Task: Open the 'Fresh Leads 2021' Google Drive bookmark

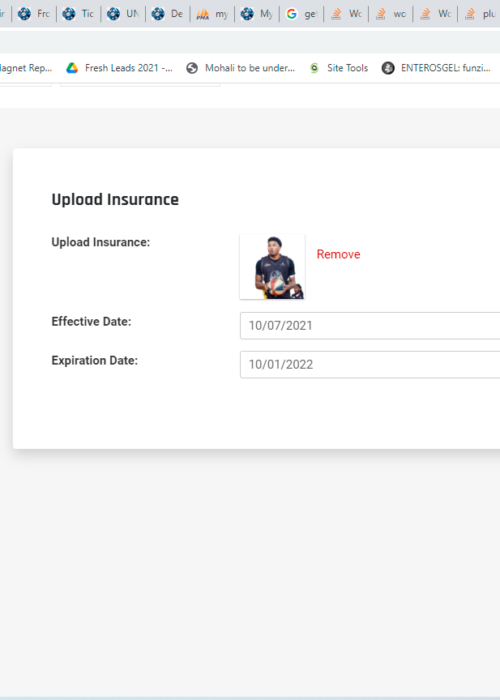Action: [x=120, y=68]
